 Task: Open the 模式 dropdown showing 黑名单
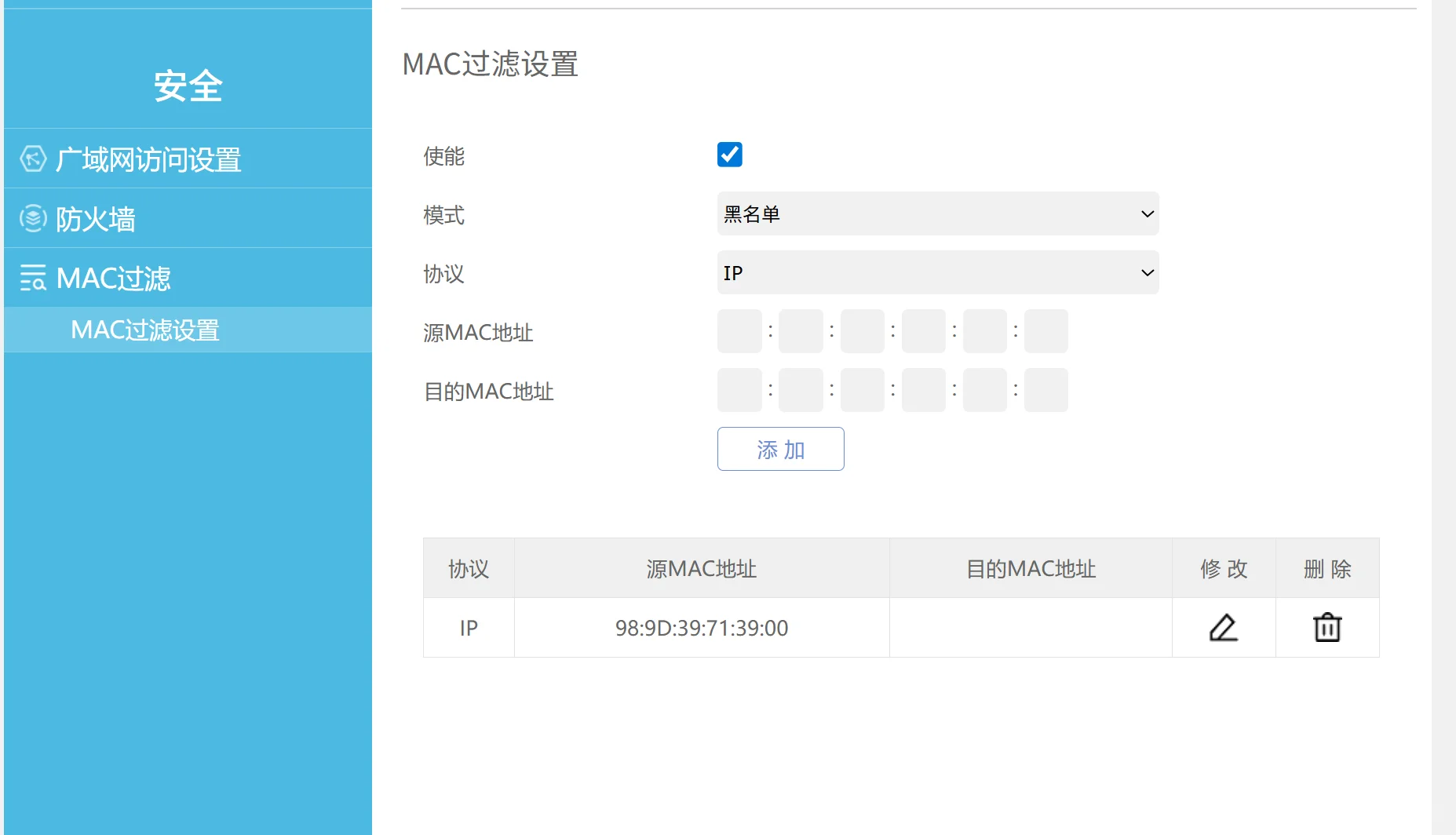pyautogui.click(x=938, y=213)
